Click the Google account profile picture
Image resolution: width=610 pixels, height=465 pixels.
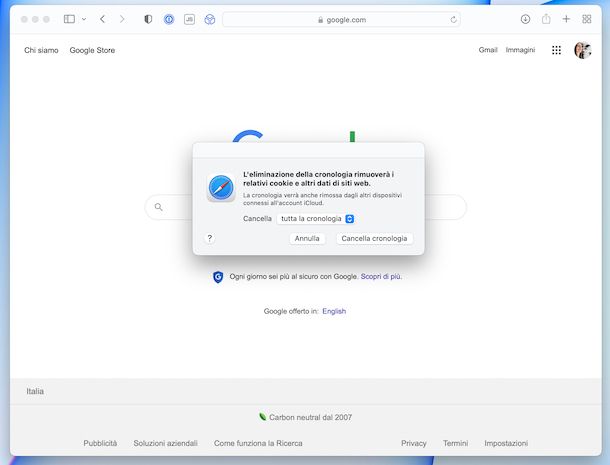point(583,50)
